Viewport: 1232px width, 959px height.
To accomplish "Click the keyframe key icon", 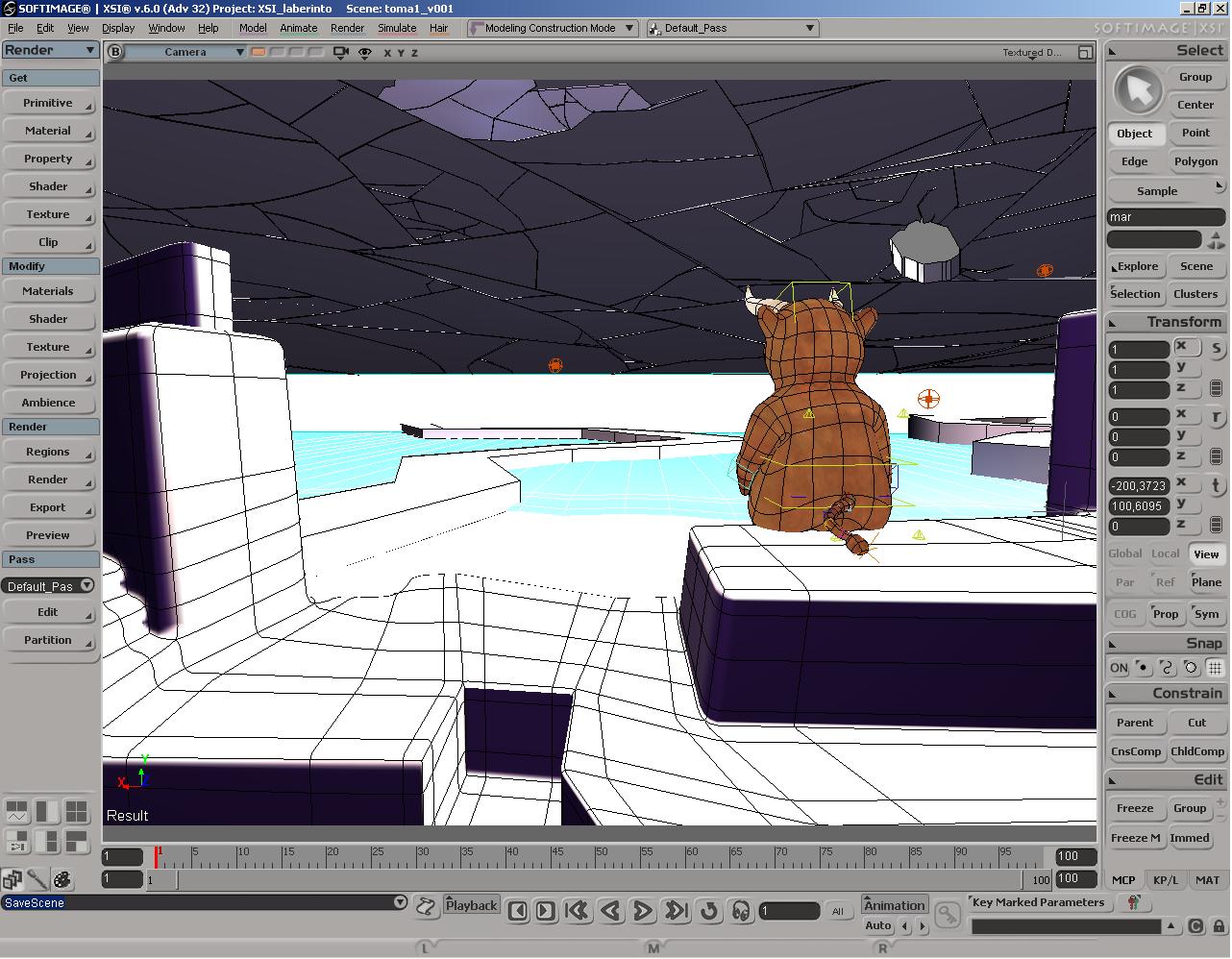I will (x=948, y=914).
